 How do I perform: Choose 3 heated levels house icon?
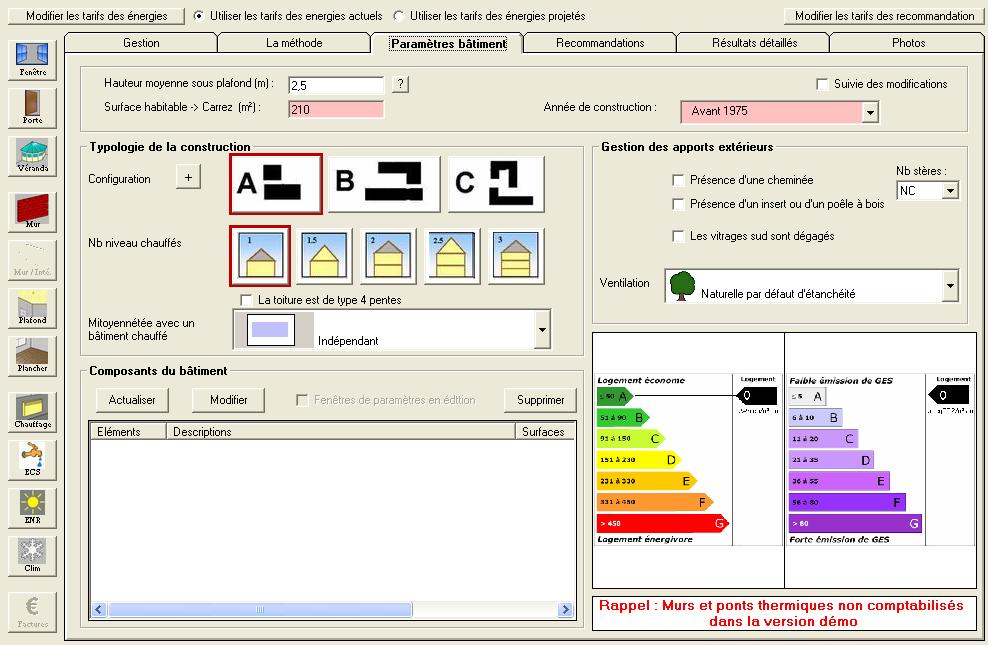point(516,256)
